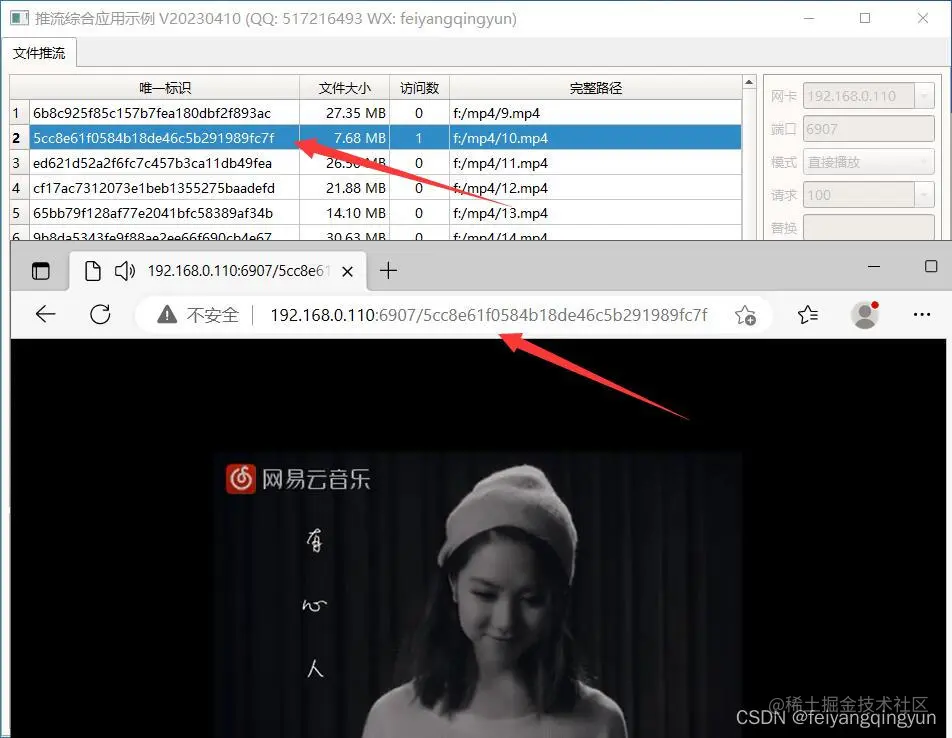
Task: Sort by 唯一标识 column header
Action: click(x=165, y=88)
